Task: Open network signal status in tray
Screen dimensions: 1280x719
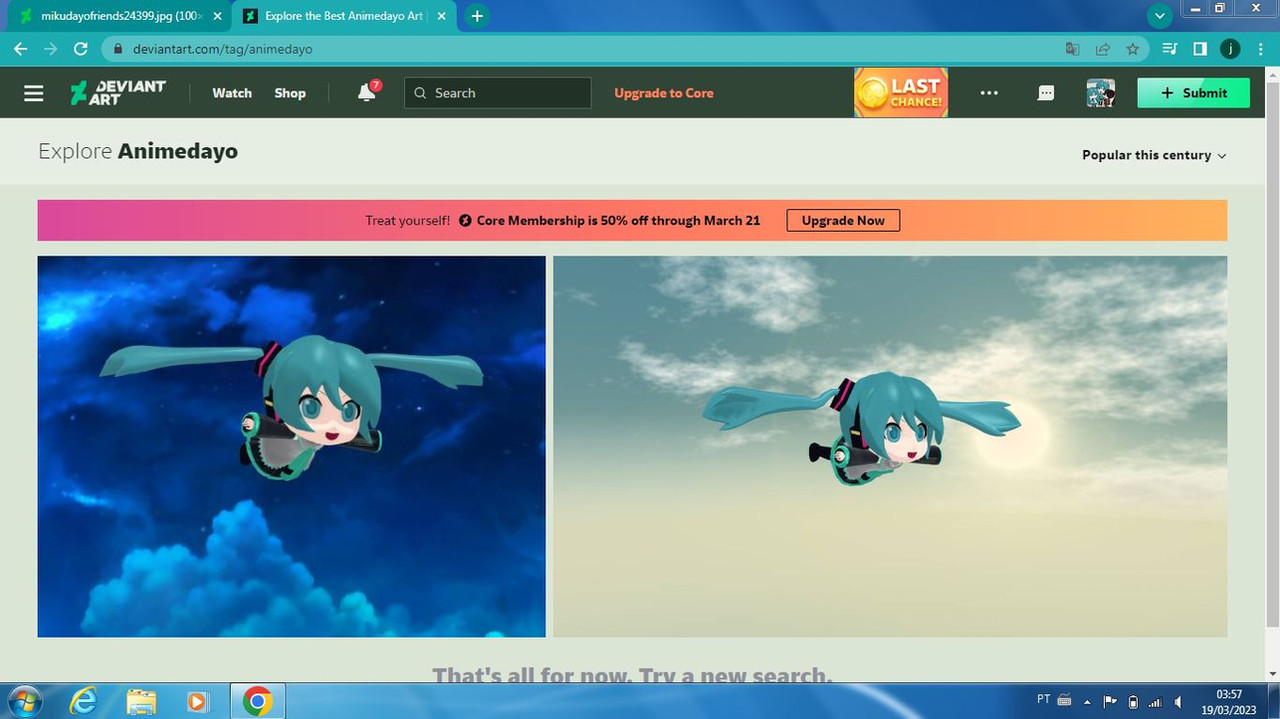Action: pyautogui.click(x=1156, y=701)
